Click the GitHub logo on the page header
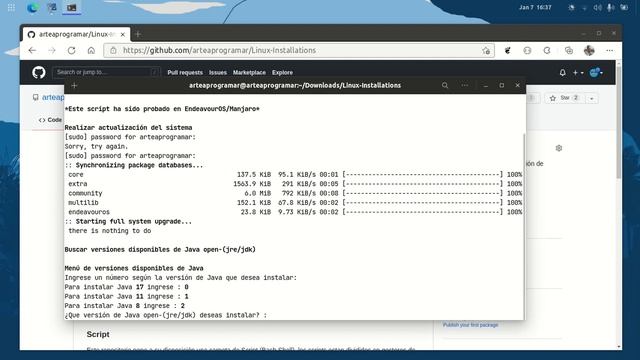The width and height of the screenshot is (640, 360). tap(39, 73)
